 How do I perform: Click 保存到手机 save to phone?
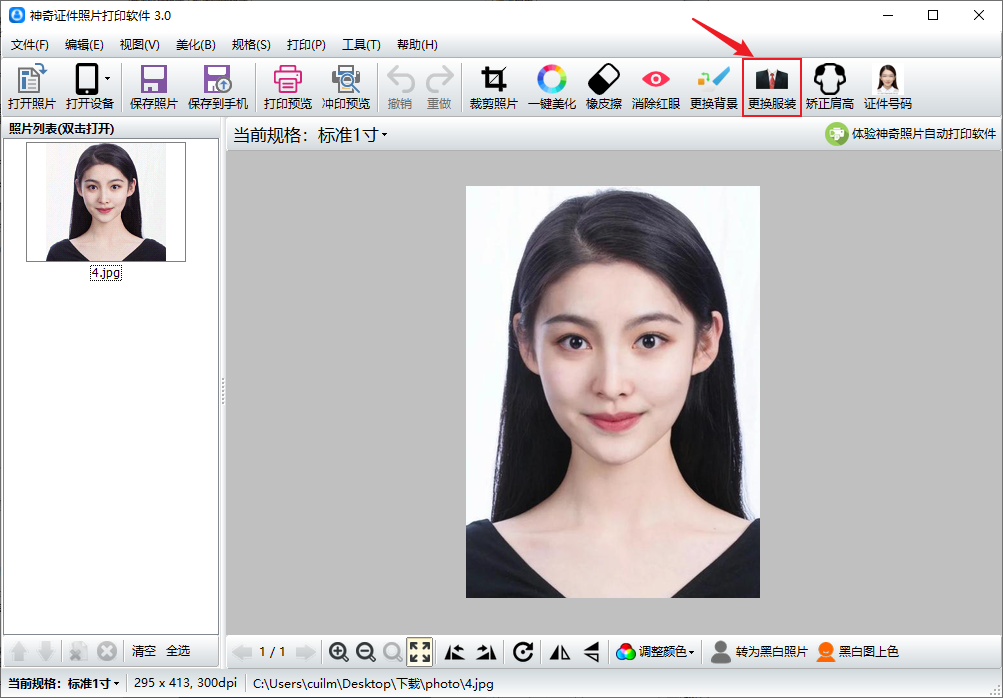click(217, 87)
